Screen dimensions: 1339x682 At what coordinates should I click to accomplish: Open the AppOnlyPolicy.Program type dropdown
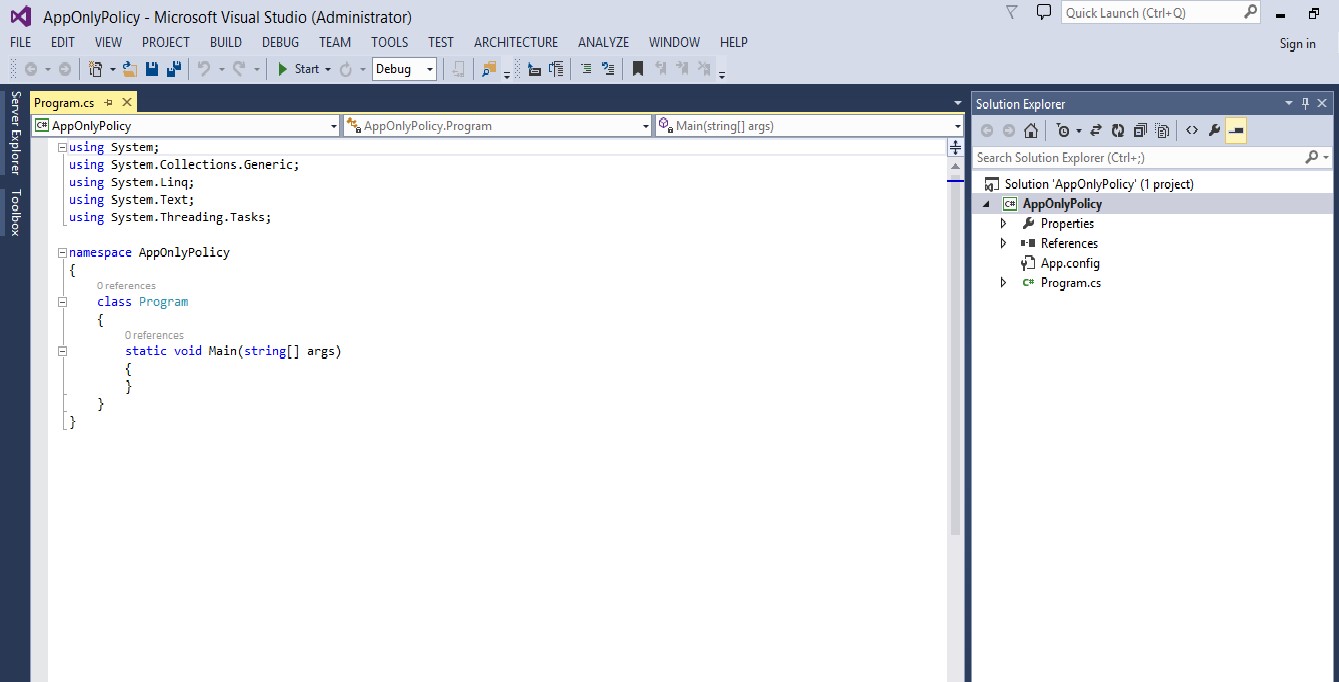click(497, 126)
